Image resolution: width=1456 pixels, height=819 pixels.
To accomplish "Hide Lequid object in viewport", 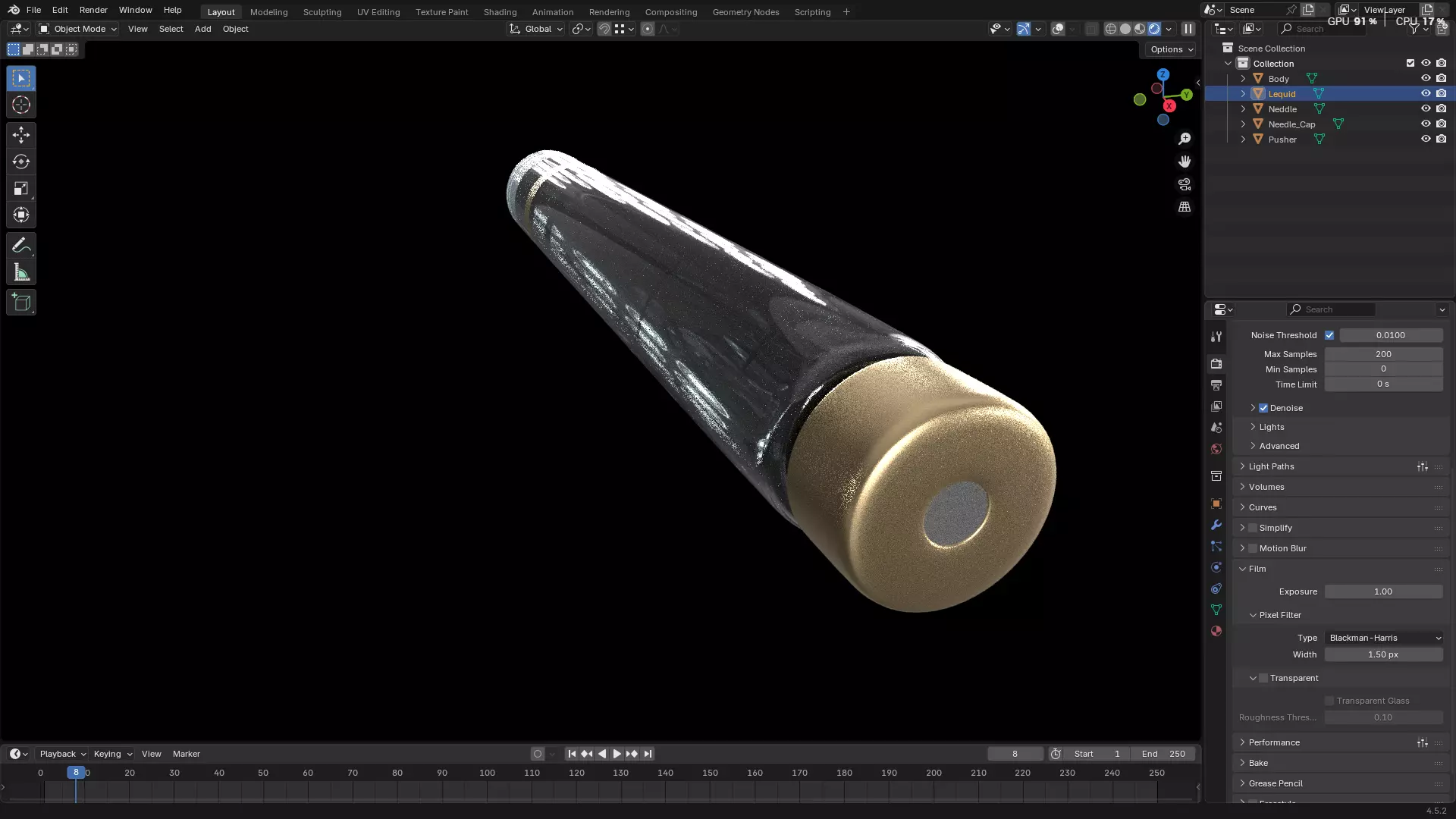I will click(1426, 93).
